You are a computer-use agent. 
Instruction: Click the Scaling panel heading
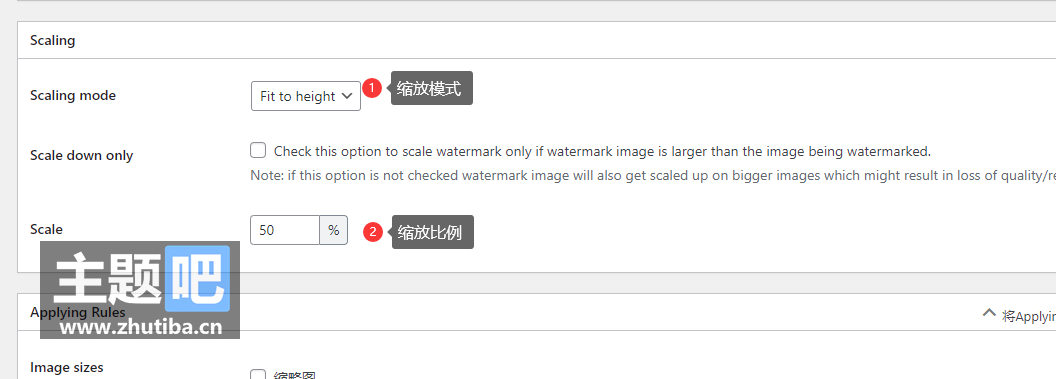(x=53, y=40)
